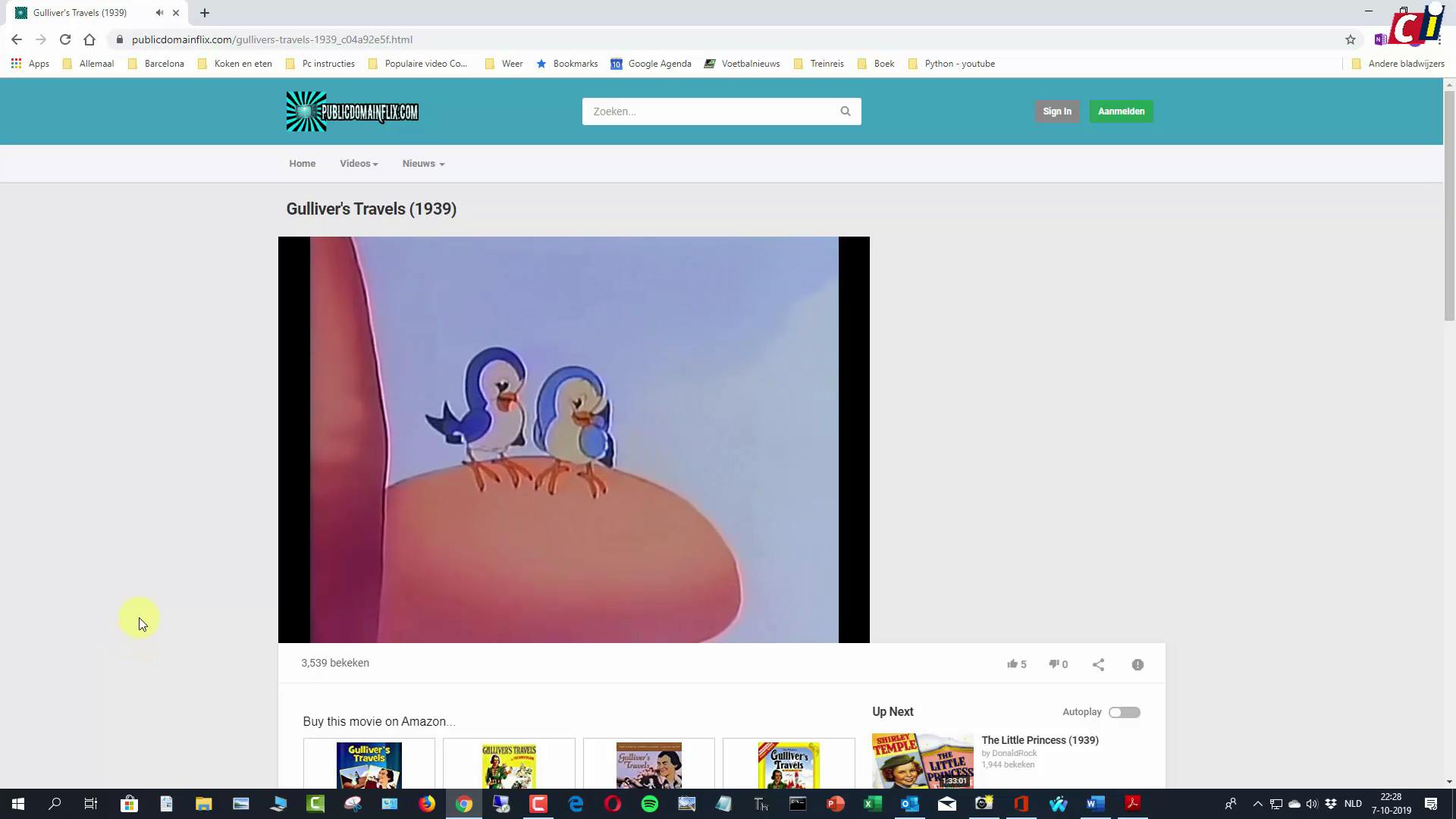
Task: Open the Windows notification center
Action: coord(1431,804)
